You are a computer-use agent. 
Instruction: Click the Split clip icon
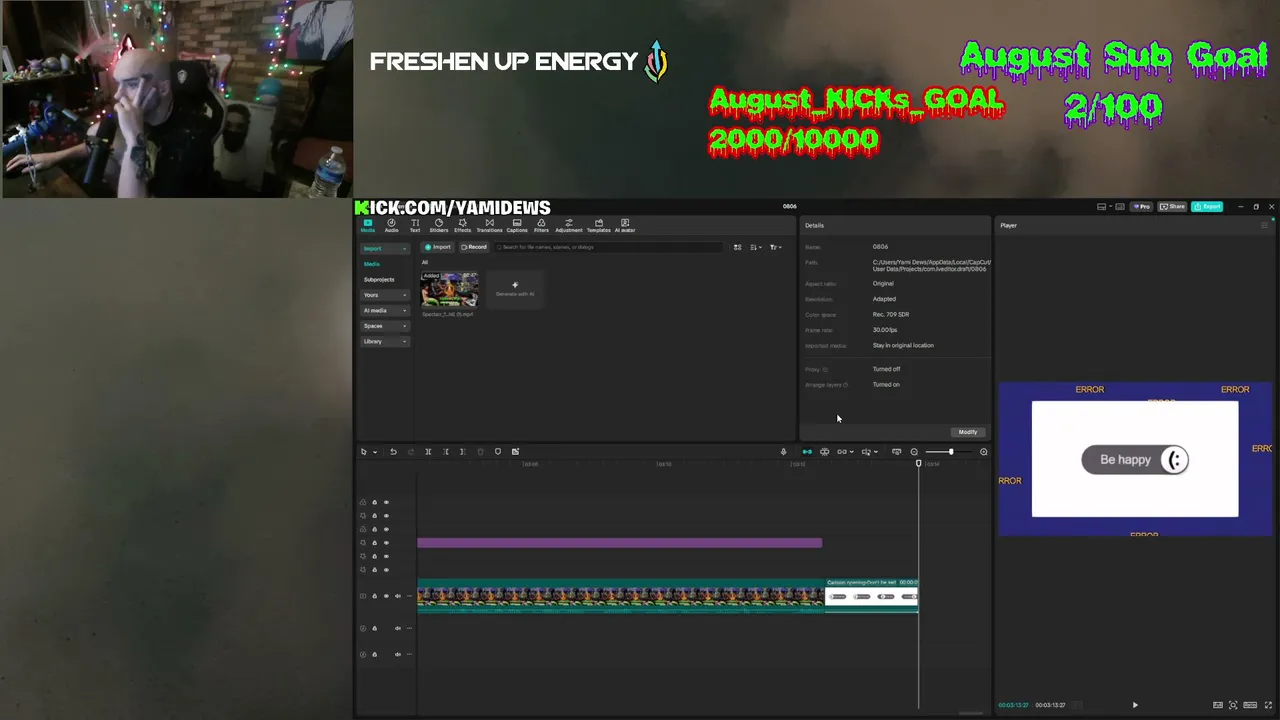coord(428,452)
